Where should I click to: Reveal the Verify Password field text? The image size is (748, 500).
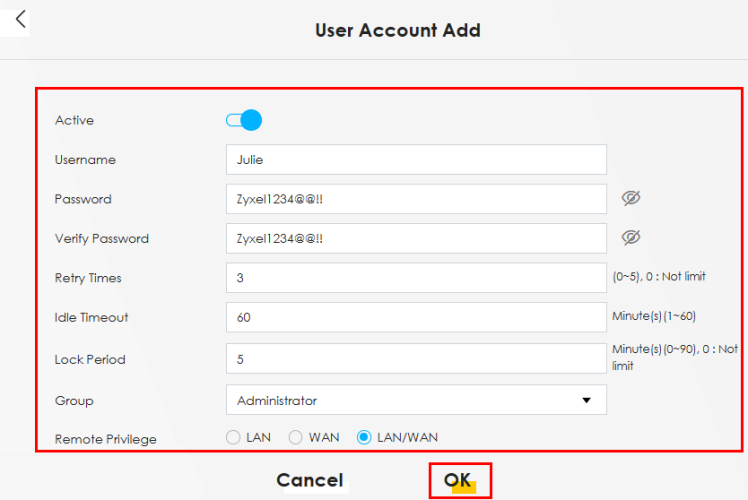pyautogui.click(x=630, y=237)
